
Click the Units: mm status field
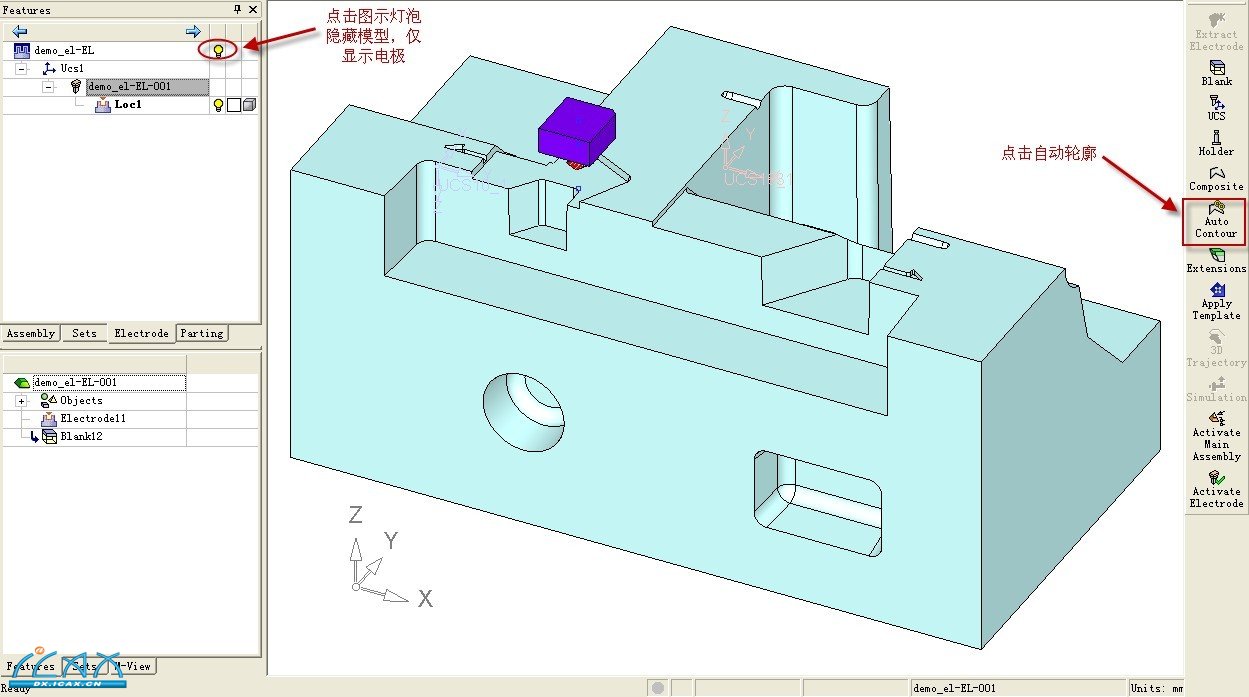point(1157,688)
